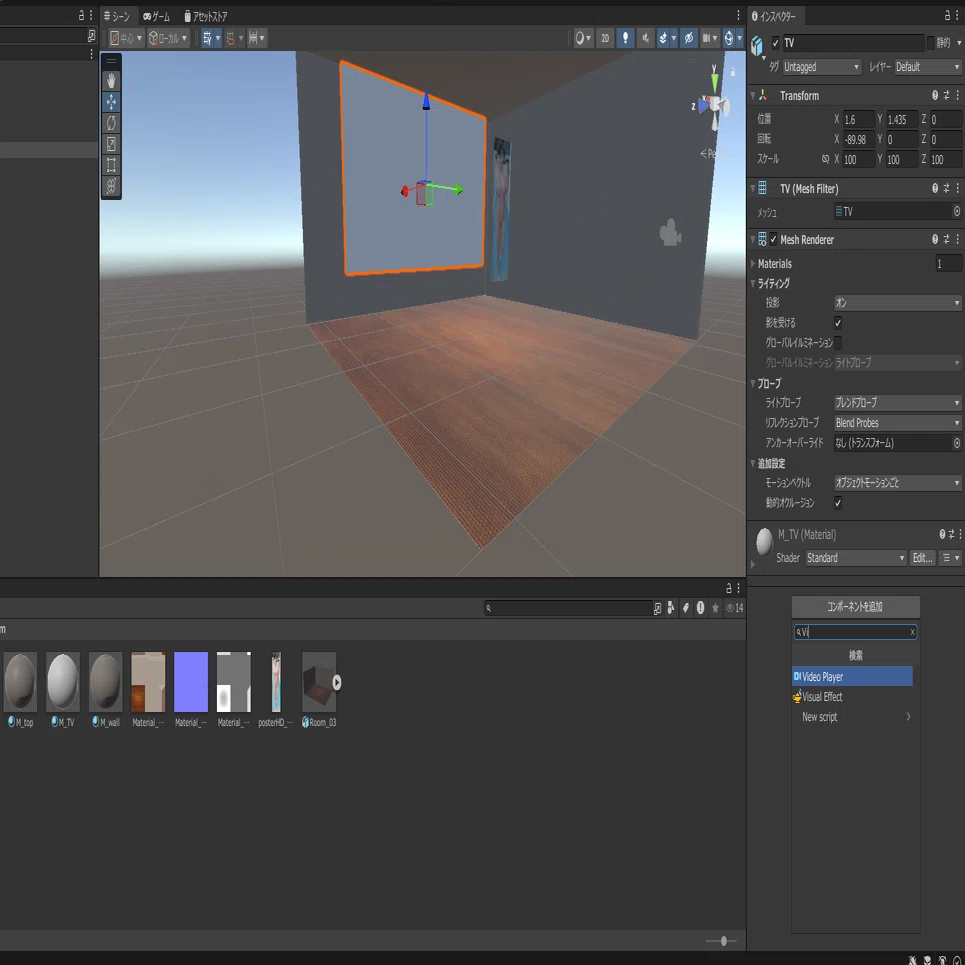Screen dimensions: 965x965
Task: Select the Hand view tool
Action: click(x=111, y=81)
